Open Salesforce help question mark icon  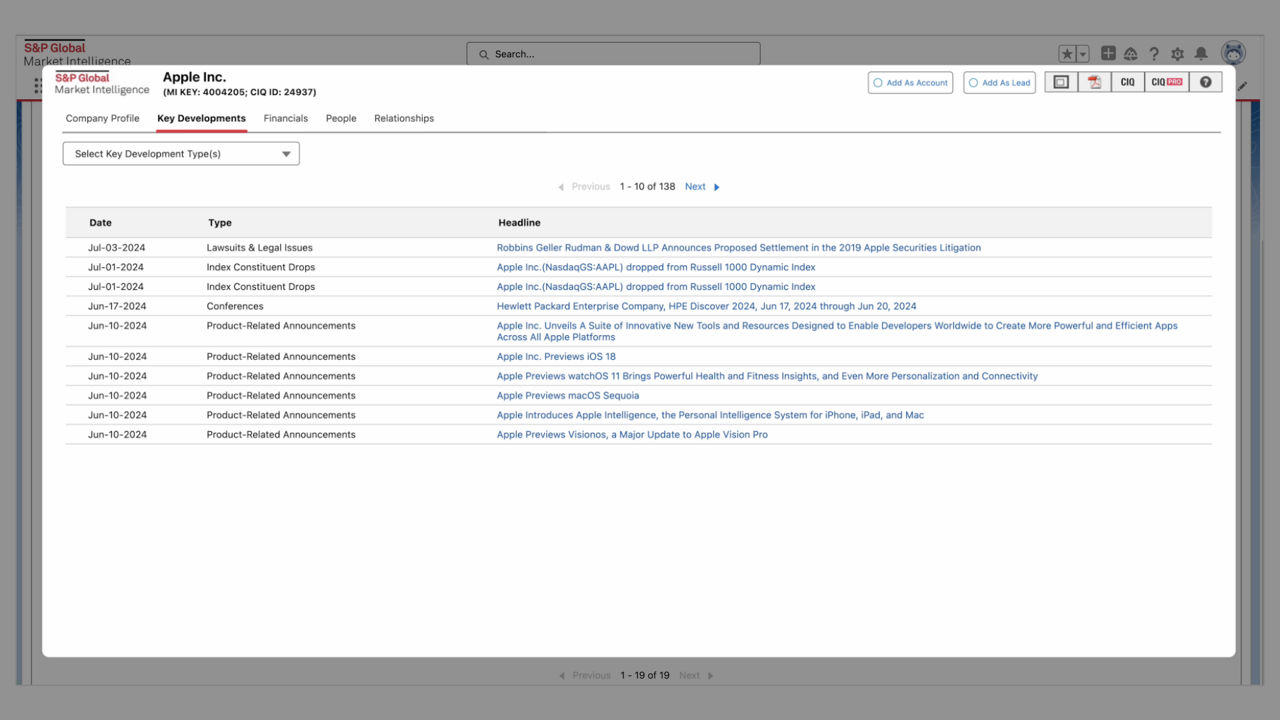(1154, 54)
